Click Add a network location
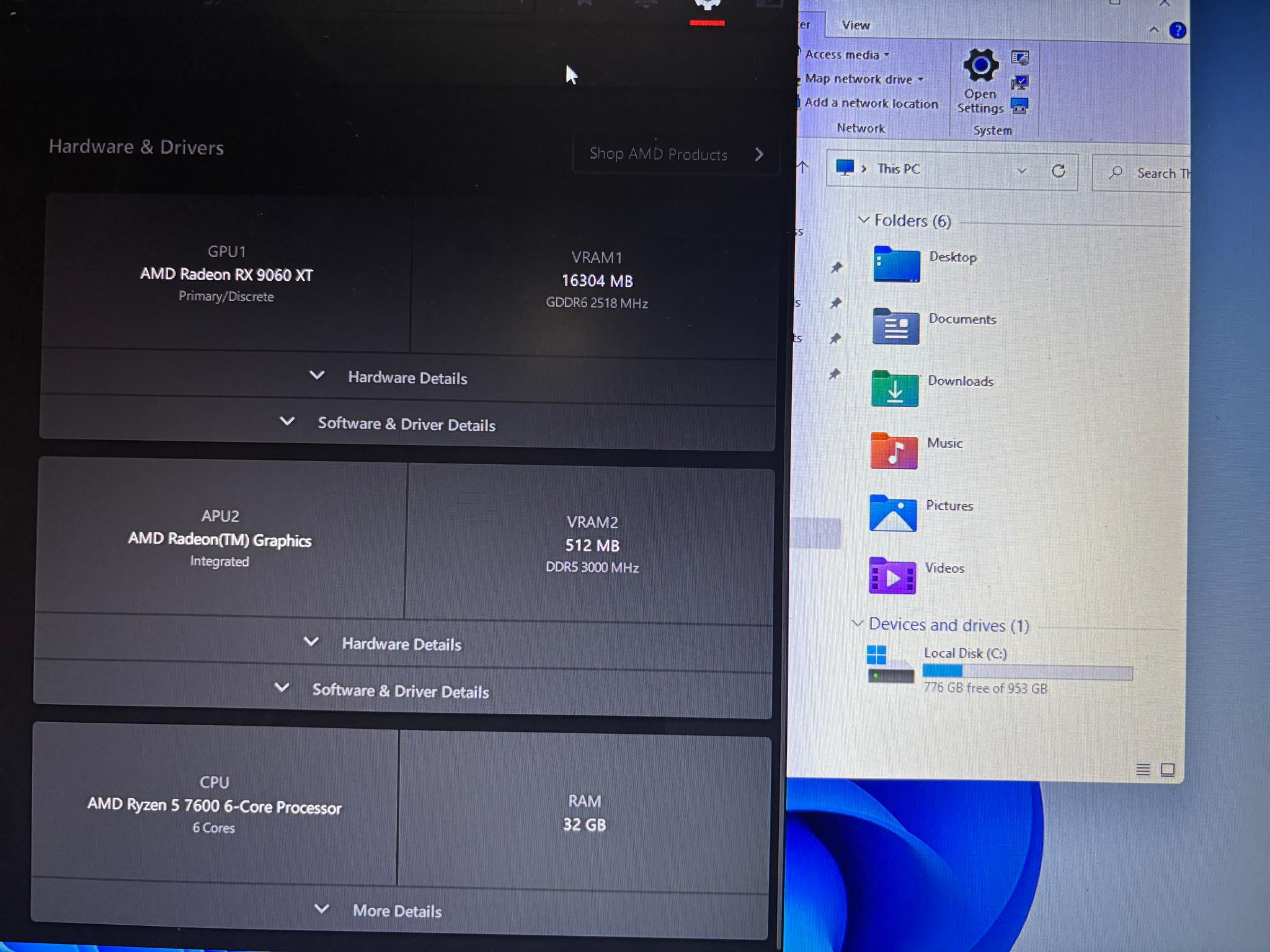The height and width of the screenshot is (952, 1270). pyautogui.click(x=871, y=103)
